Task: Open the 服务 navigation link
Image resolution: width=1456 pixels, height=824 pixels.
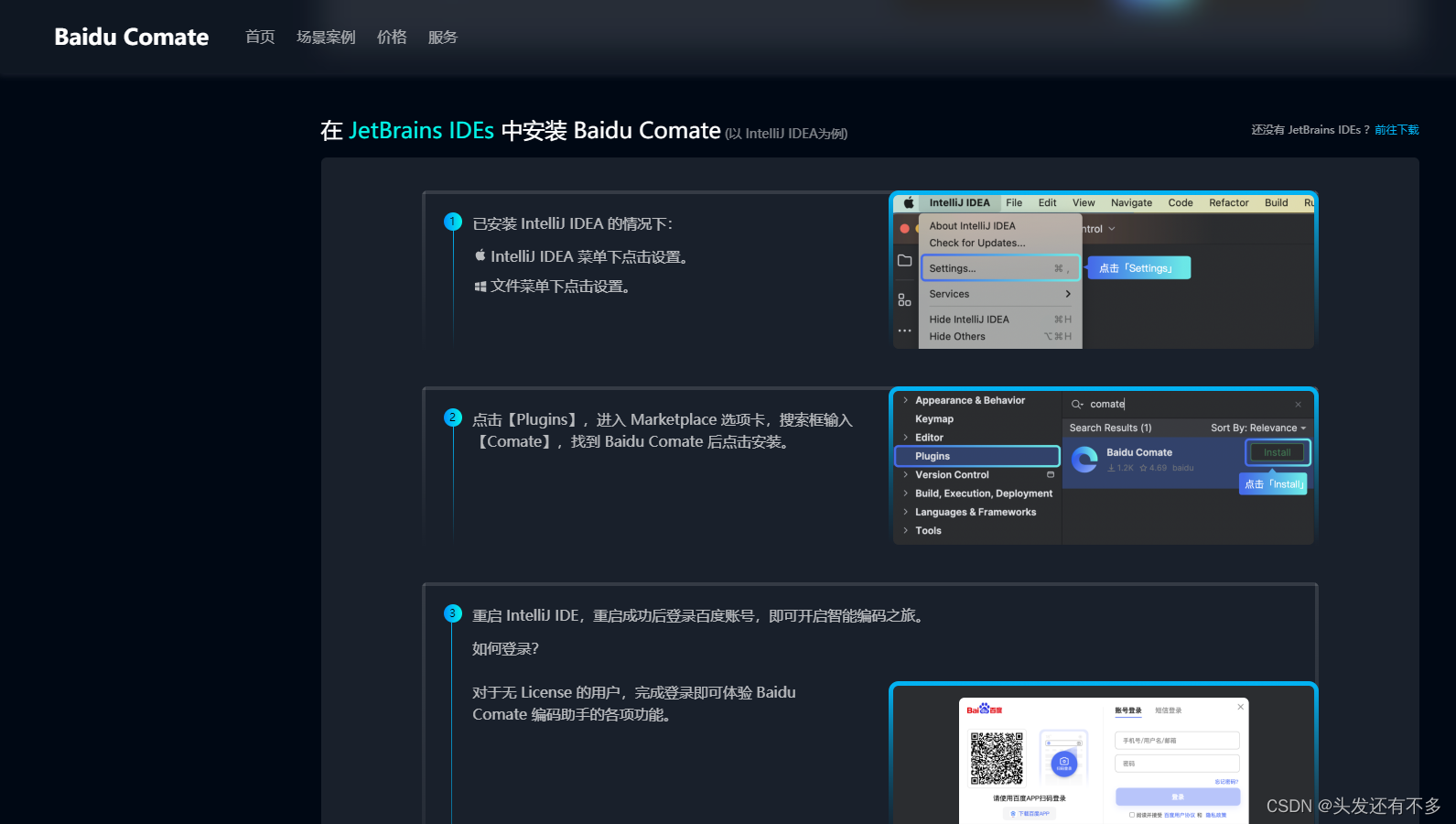Action: pyautogui.click(x=443, y=38)
